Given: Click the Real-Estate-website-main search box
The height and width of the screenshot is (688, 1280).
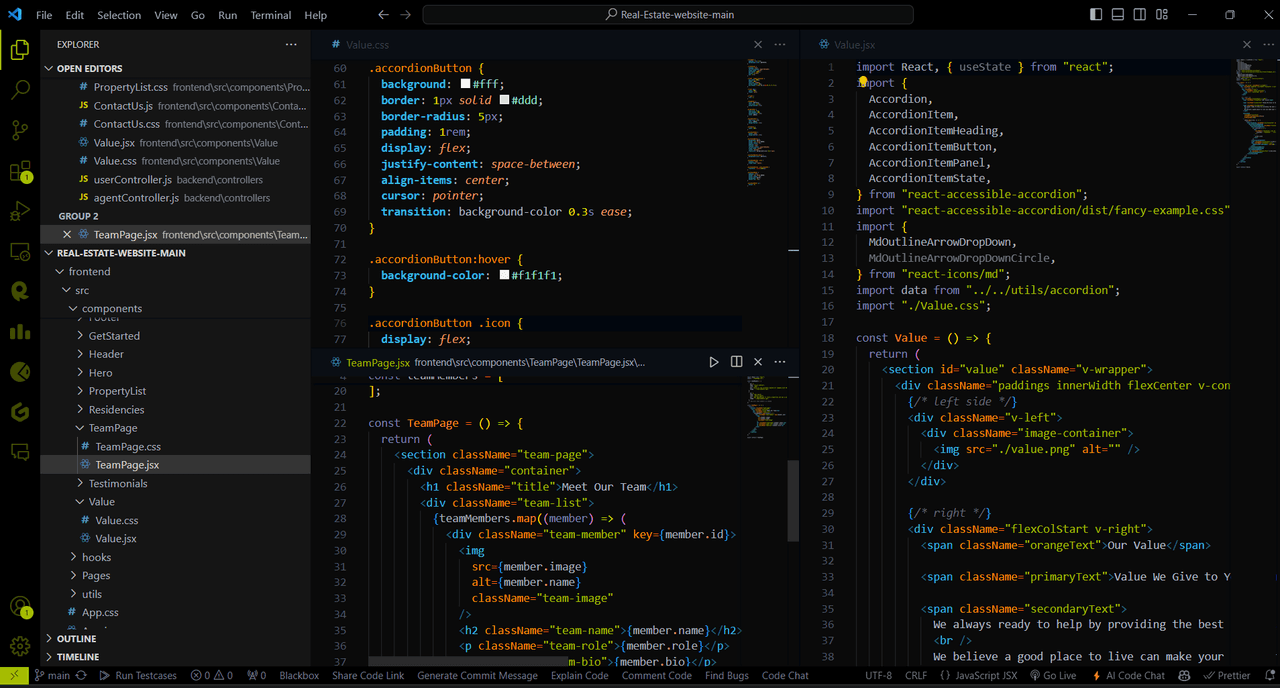Looking at the screenshot, I should pos(668,15).
